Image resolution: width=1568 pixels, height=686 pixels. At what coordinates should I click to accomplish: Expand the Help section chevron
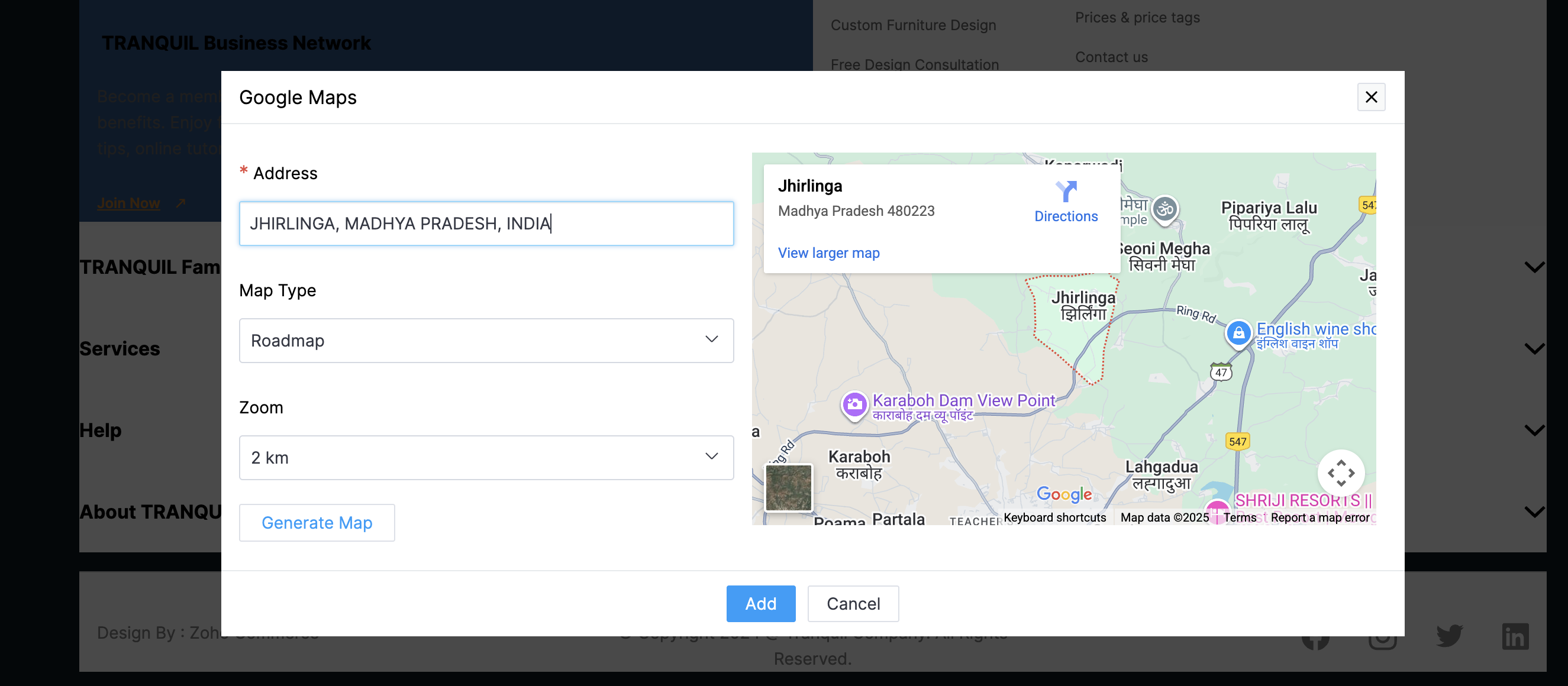1534,430
